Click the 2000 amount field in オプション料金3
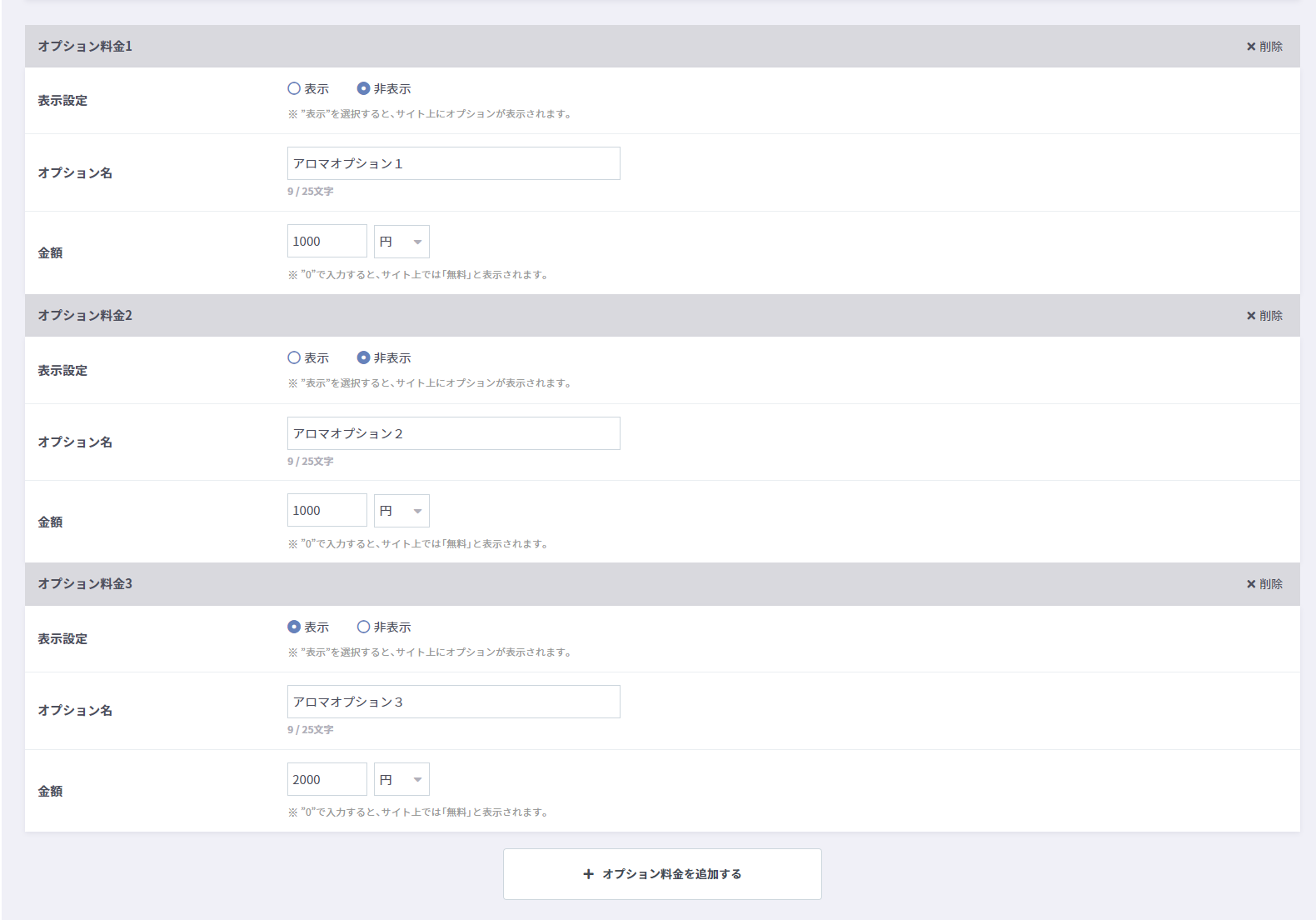Viewport: 1316px width, 920px height. [327, 780]
